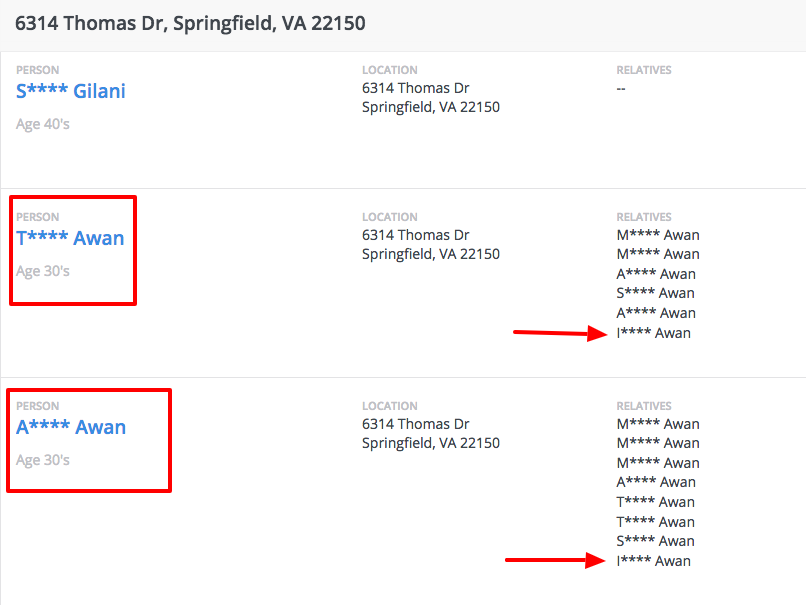Click the T**** Awan relative listed under A**** Awan

pos(655,501)
